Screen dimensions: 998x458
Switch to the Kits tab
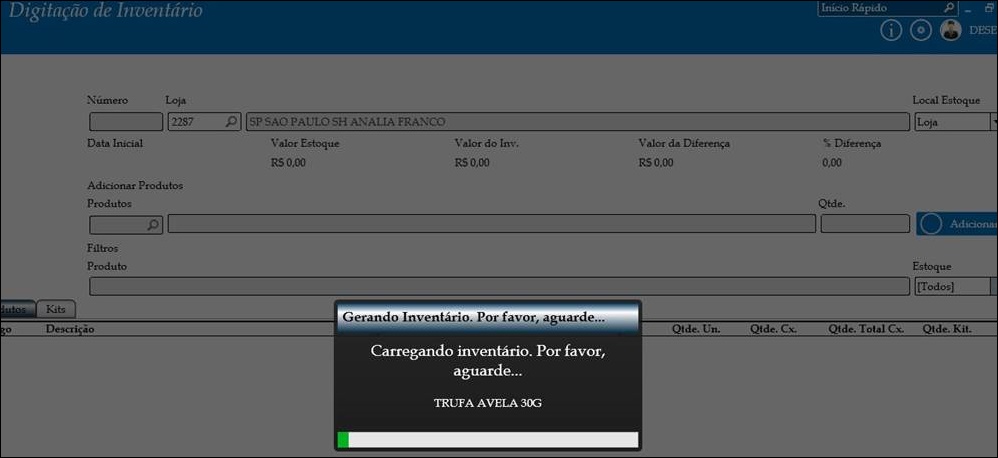click(56, 309)
